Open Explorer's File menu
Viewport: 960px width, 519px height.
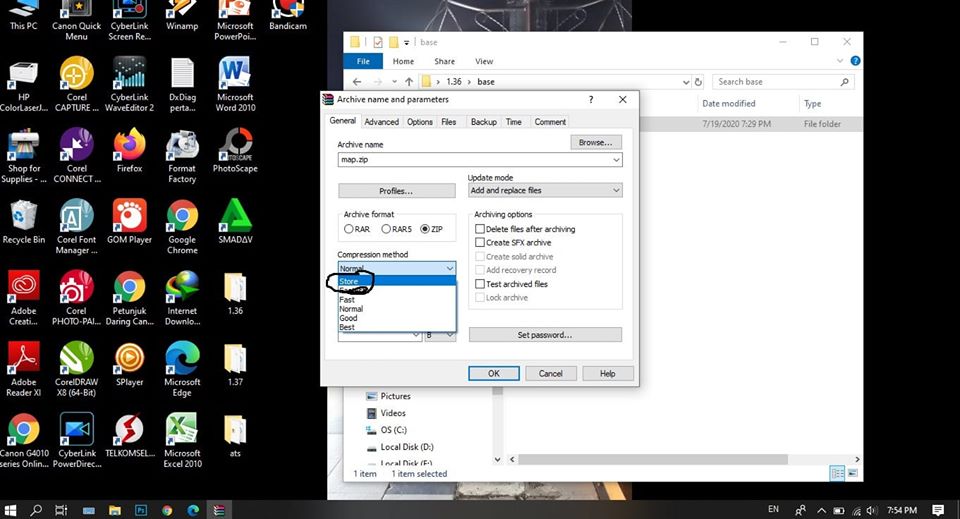point(363,61)
